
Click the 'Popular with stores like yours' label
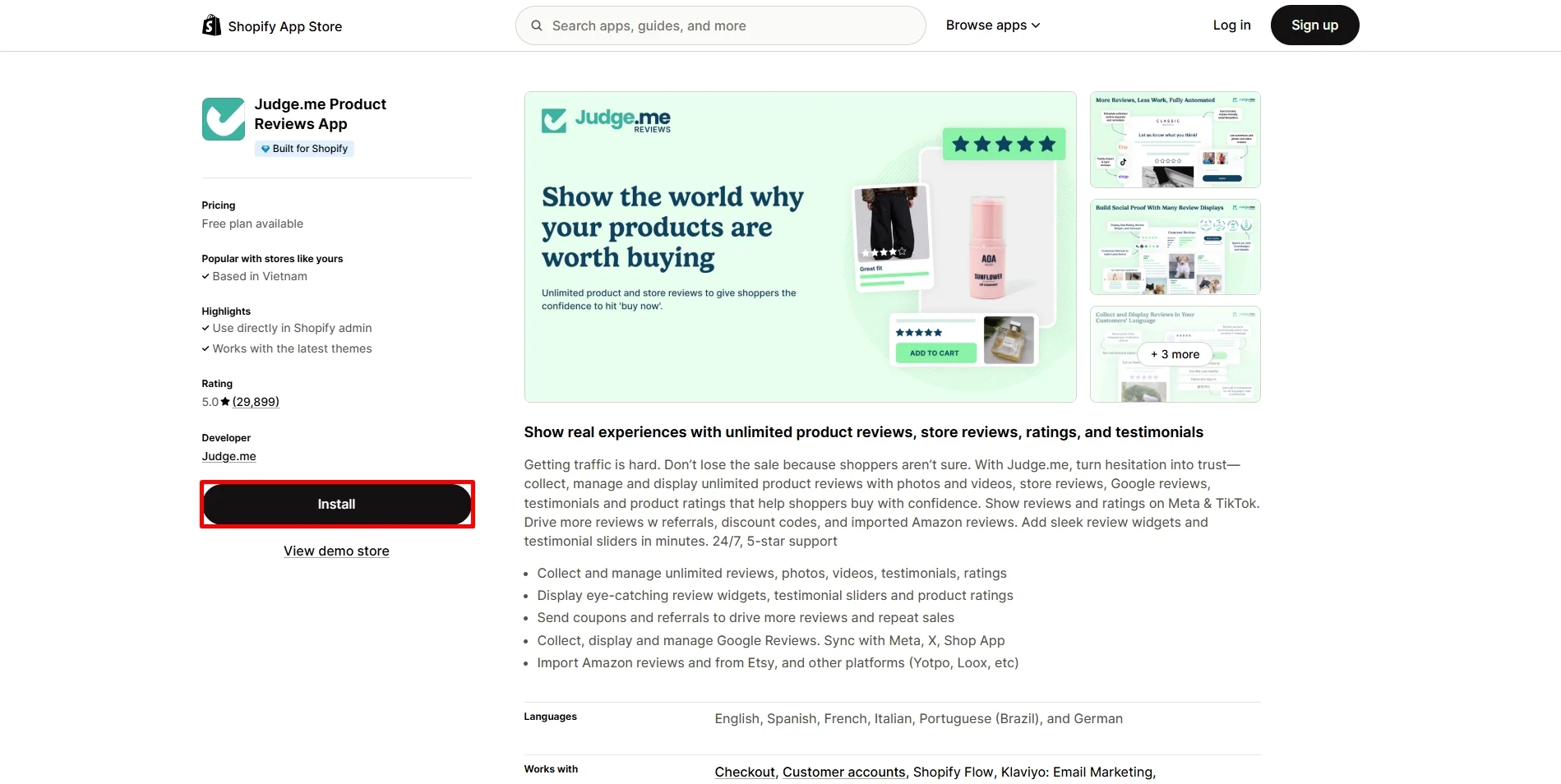tap(272, 259)
